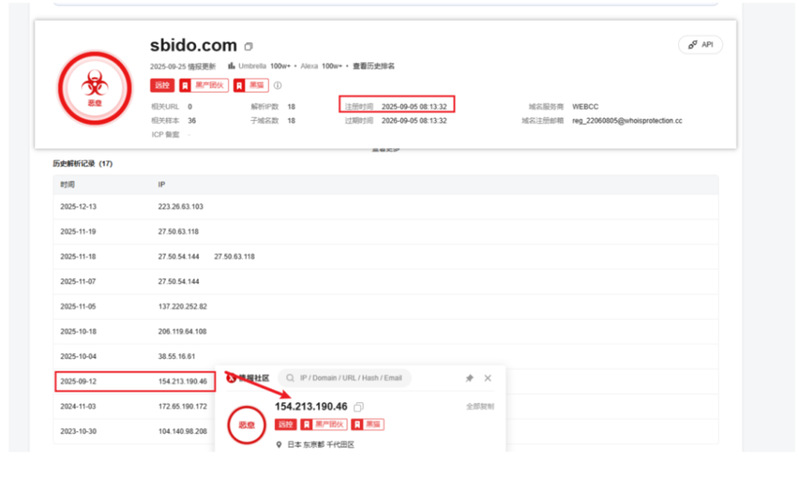Image resolution: width=799 pixels, height=478 pixels.
Task: Click the 黑猫 tag under sbido.com
Action: click(x=253, y=86)
